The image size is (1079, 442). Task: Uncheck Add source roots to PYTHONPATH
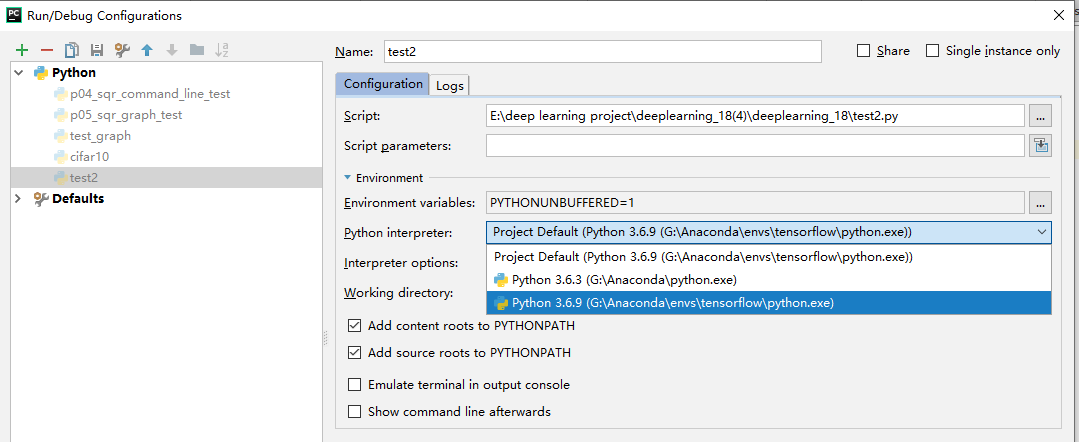(354, 352)
